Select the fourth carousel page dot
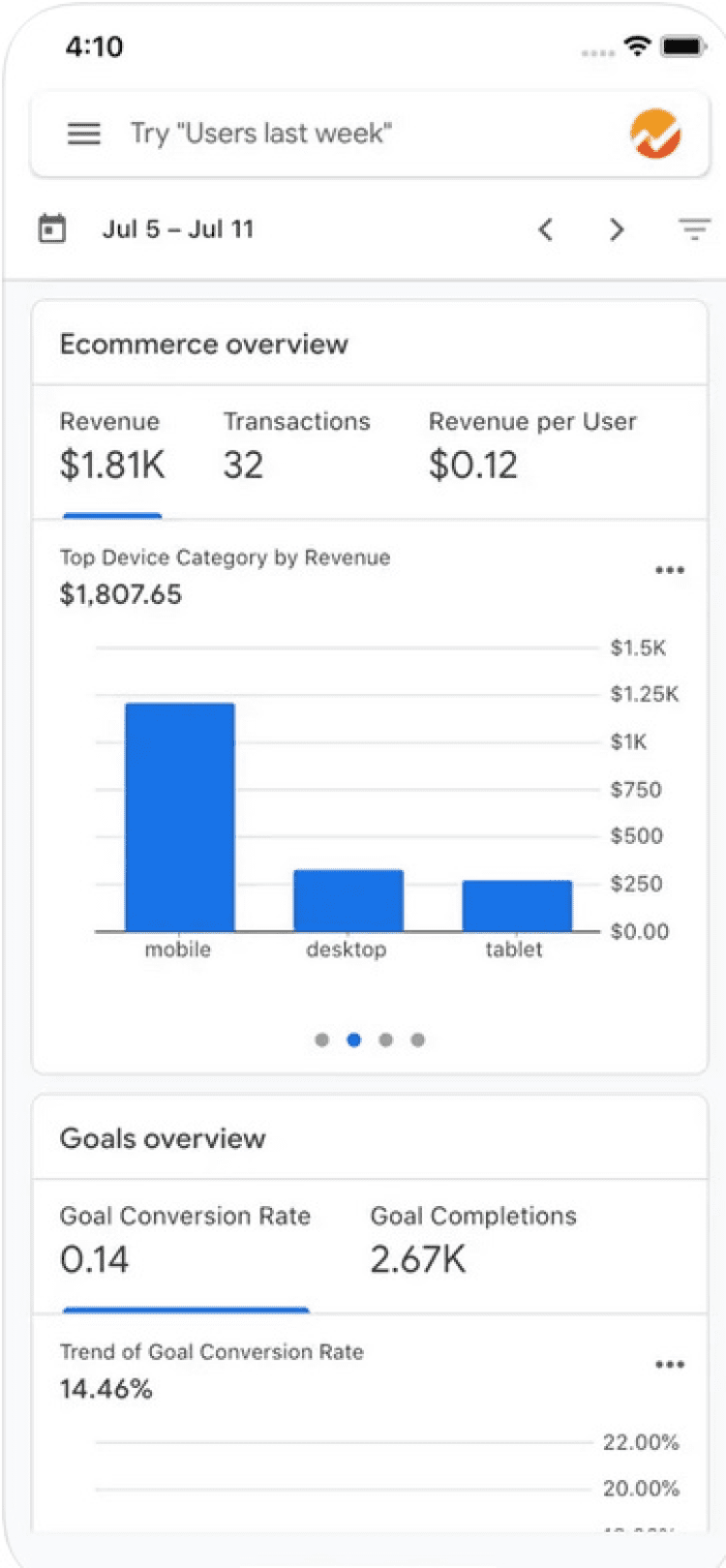This screenshot has height=1568, width=726. coord(418,1040)
